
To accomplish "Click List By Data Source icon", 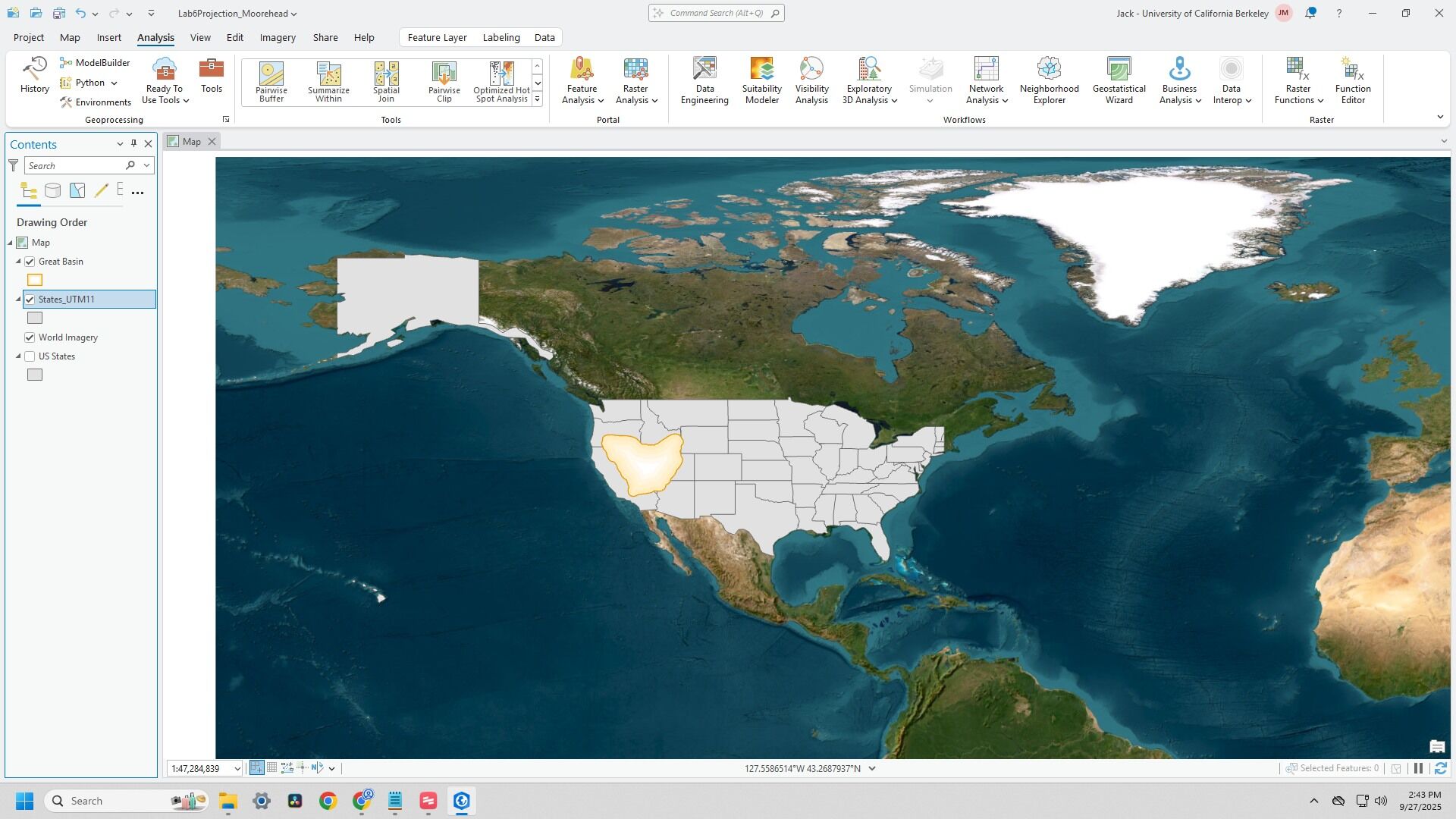I will point(52,191).
